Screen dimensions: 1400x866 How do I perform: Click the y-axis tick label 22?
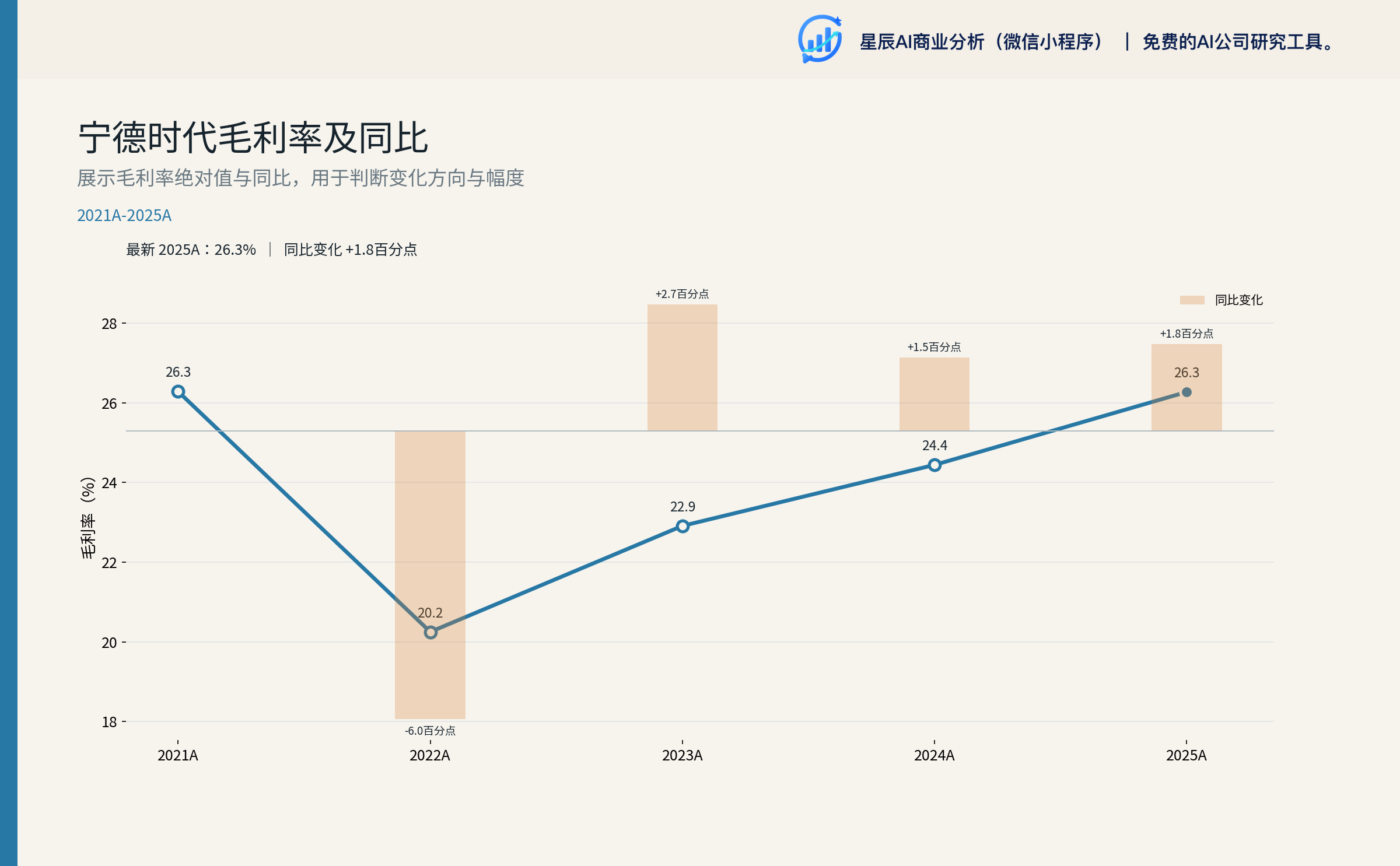(109, 563)
